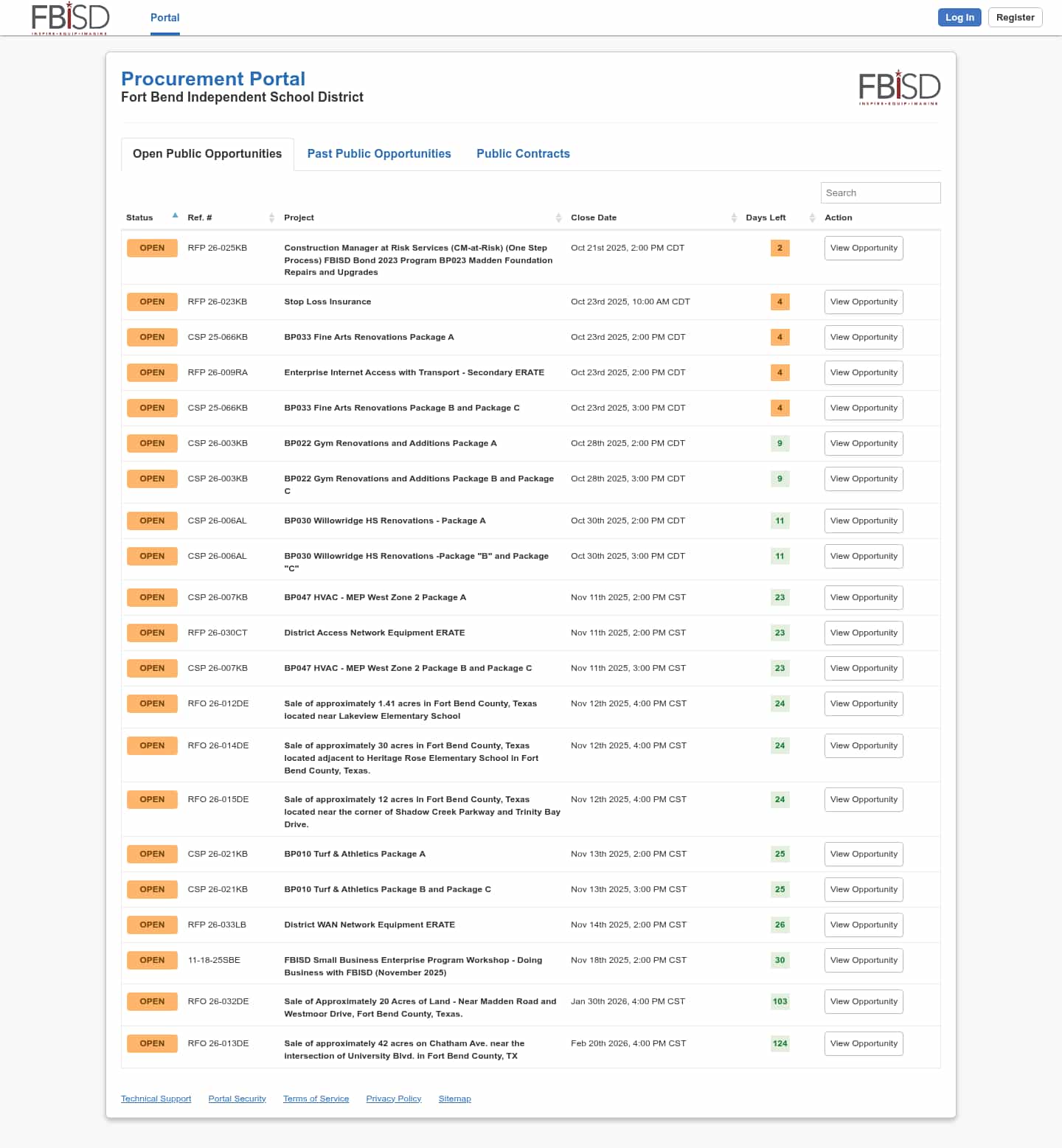Click the FBISD logo beside Procurement Portal
1062x1148 pixels.
899,88
